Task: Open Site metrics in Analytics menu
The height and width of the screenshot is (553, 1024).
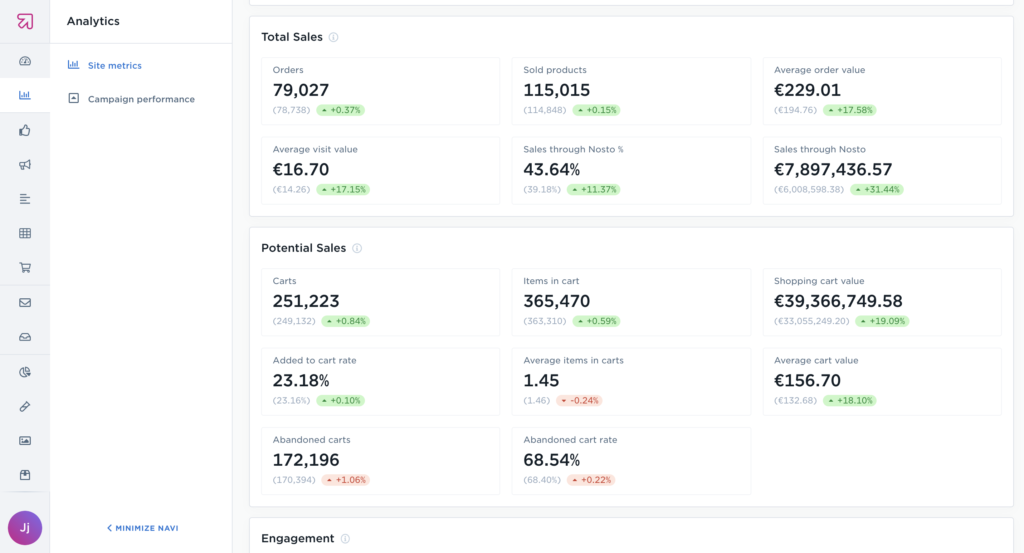Action: point(114,66)
